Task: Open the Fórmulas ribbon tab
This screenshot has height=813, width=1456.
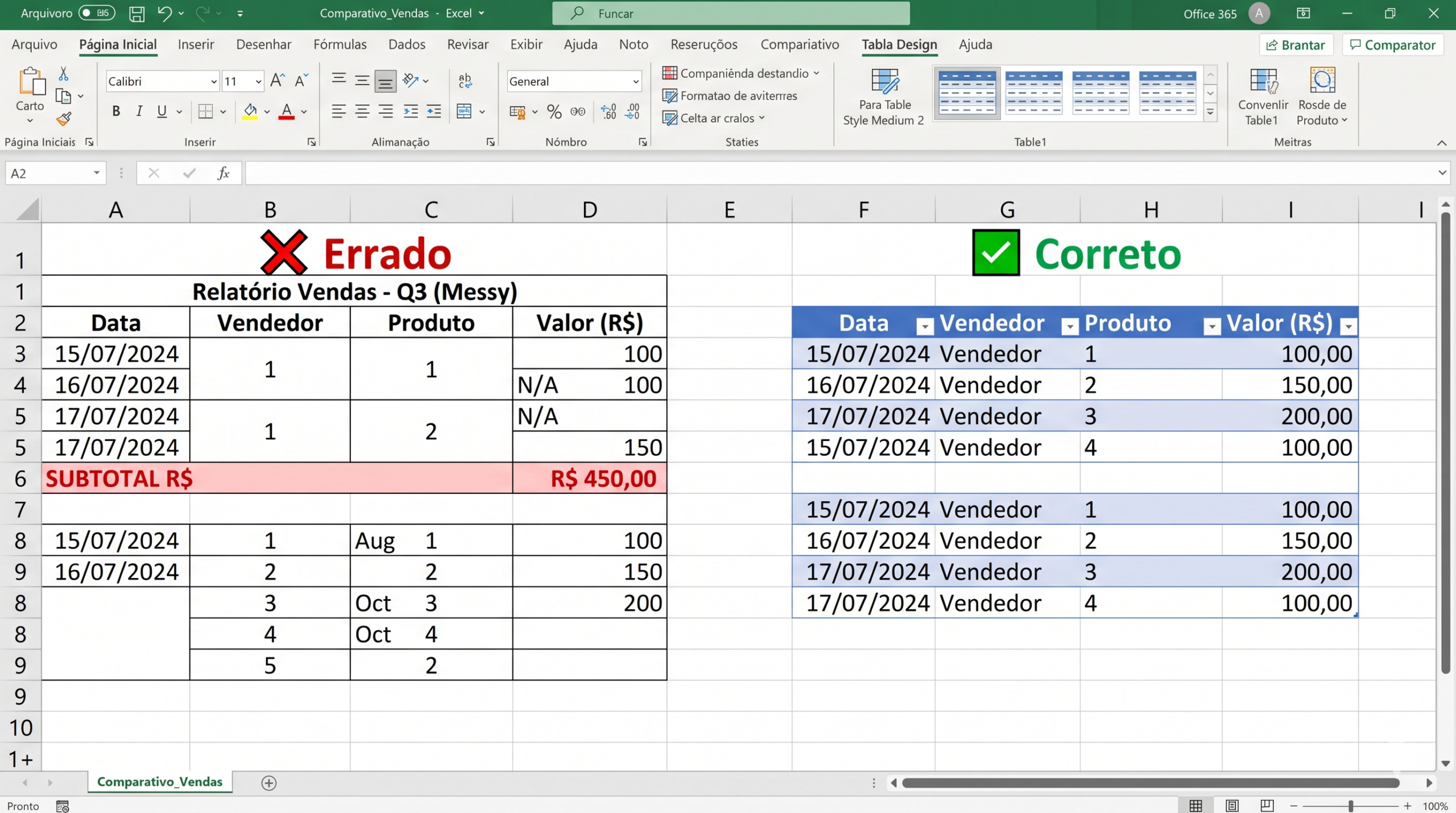Action: tap(340, 44)
